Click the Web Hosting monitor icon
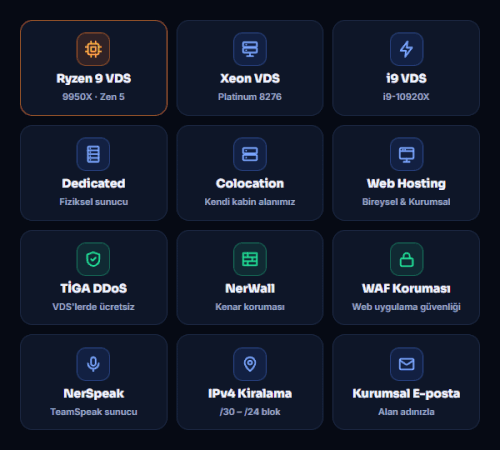 (x=406, y=154)
